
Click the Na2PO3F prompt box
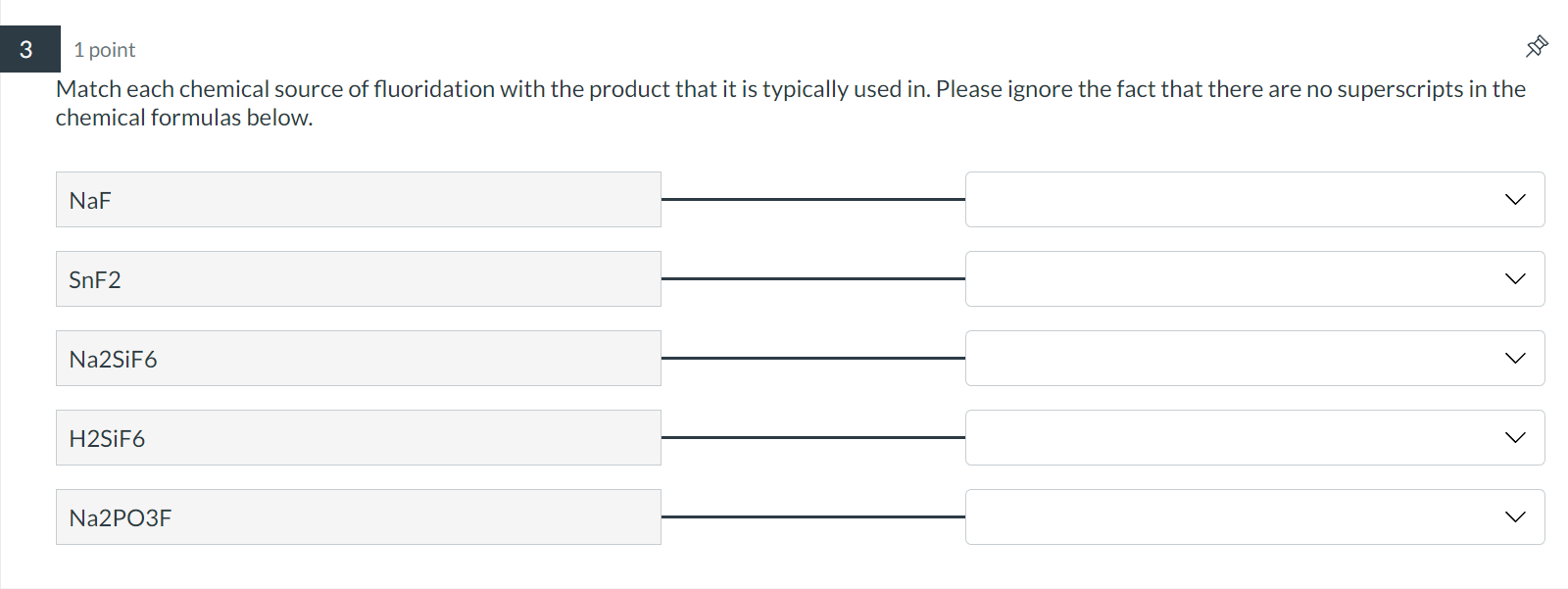point(358,517)
